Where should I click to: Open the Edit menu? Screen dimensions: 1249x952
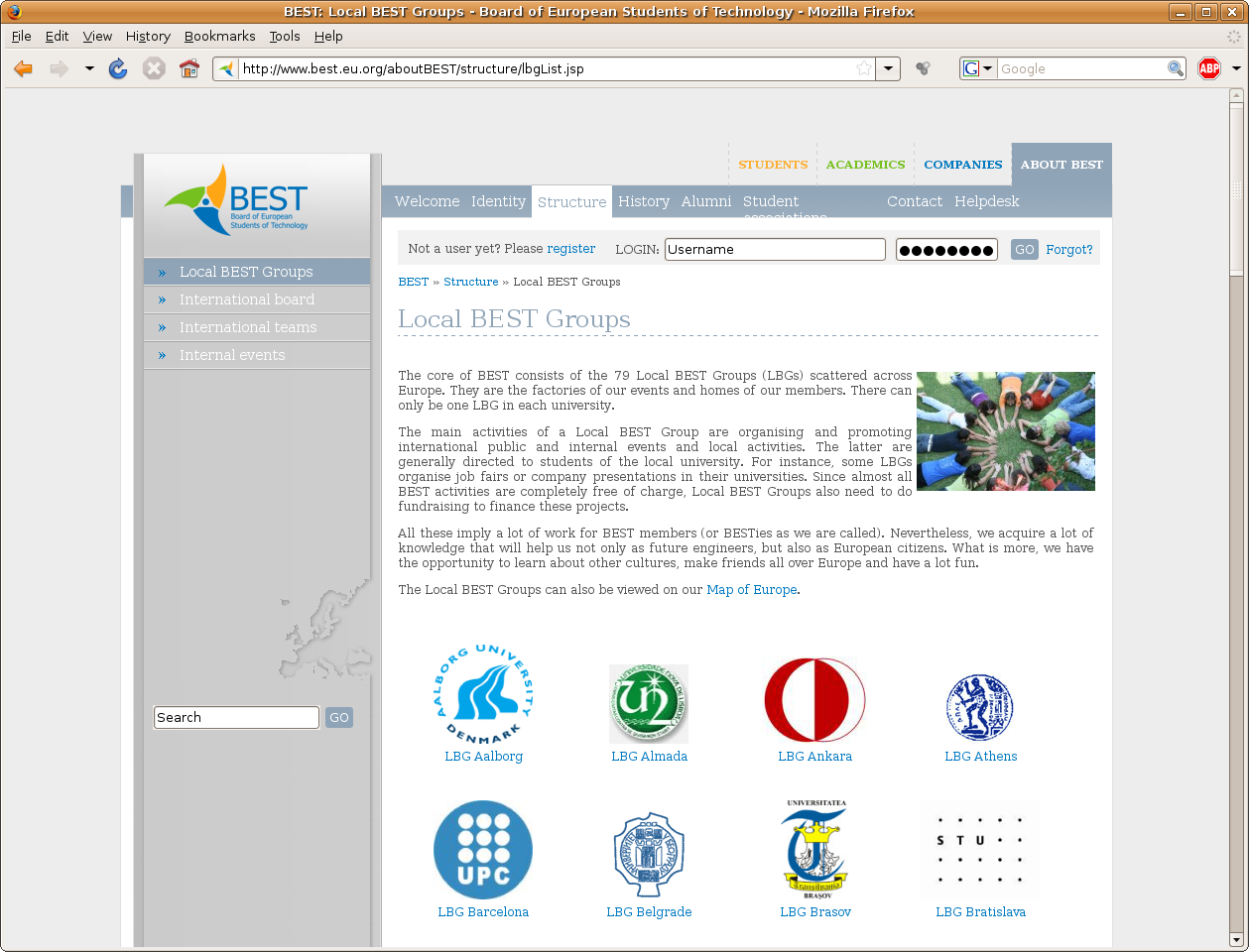[58, 36]
